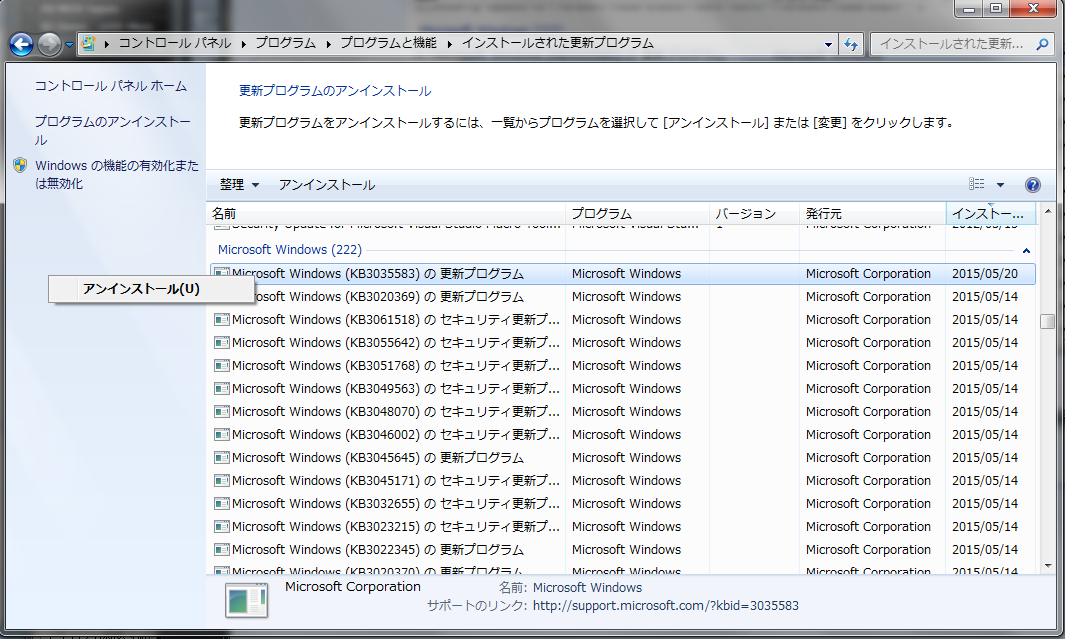Select the KB3051768 セキュリティ更新 name text
This screenshot has width=1065, height=639.
396,366
